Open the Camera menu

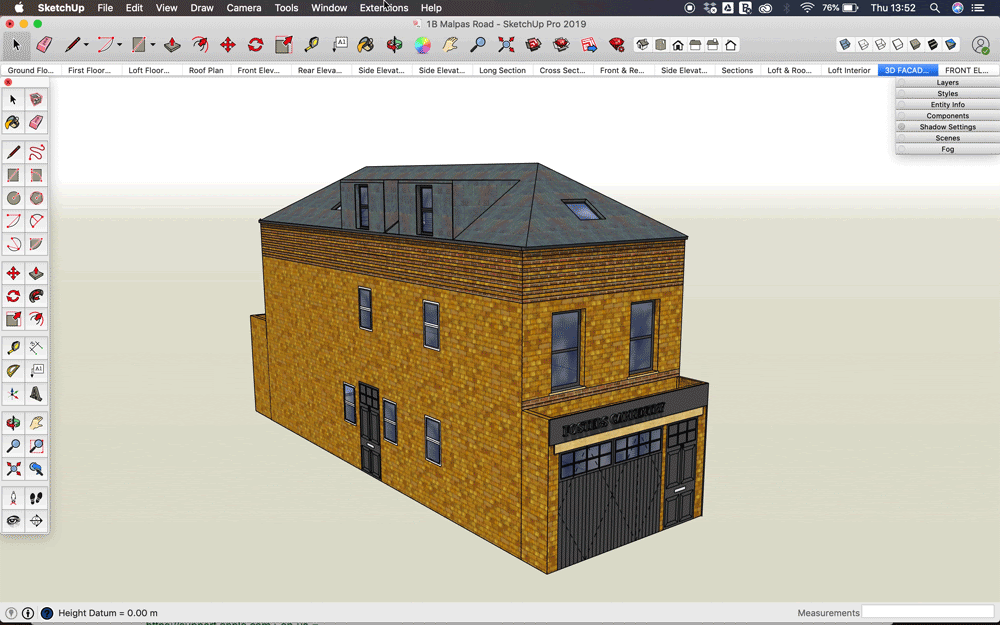pos(243,8)
